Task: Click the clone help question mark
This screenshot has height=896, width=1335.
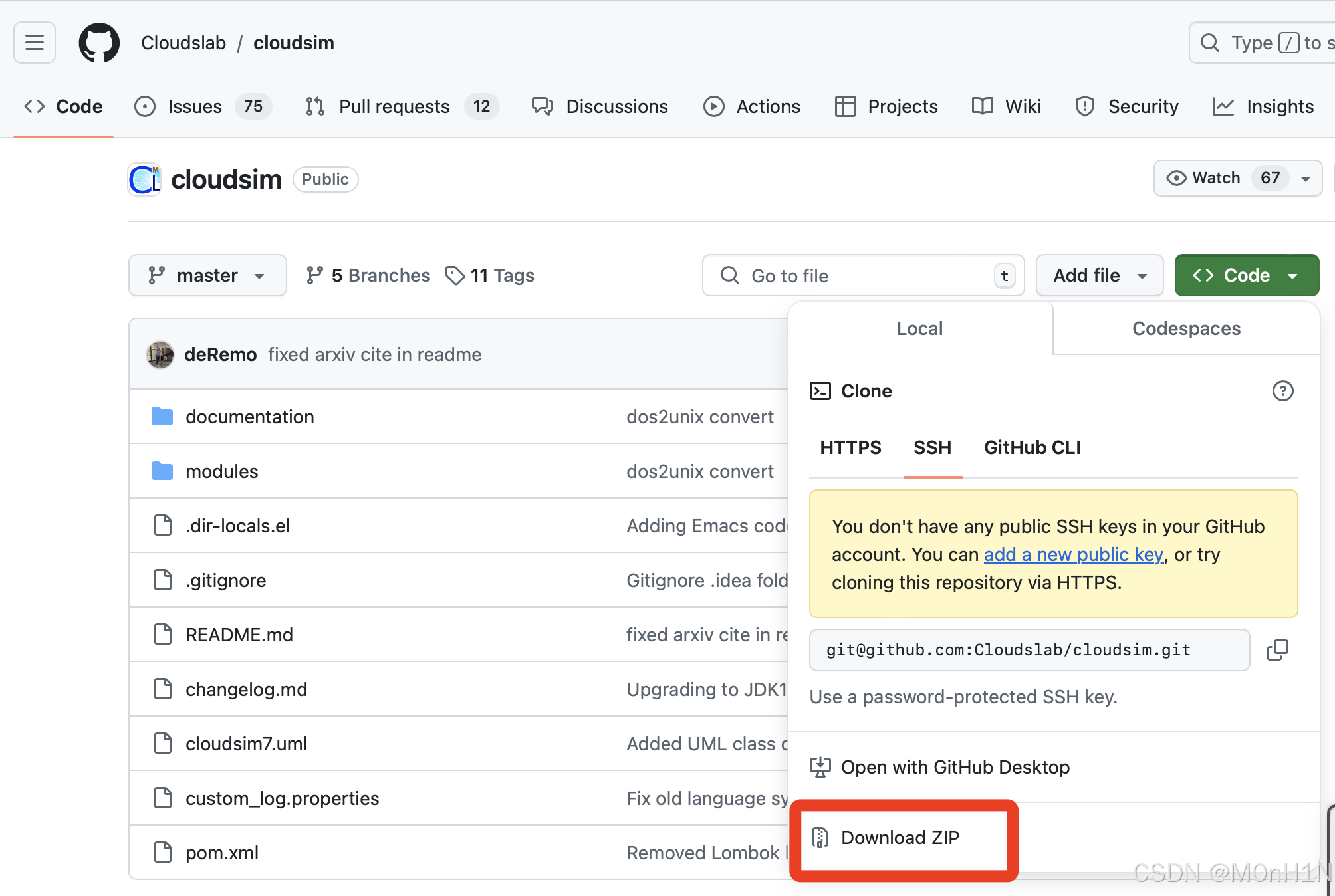Action: [x=1283, y=392]
